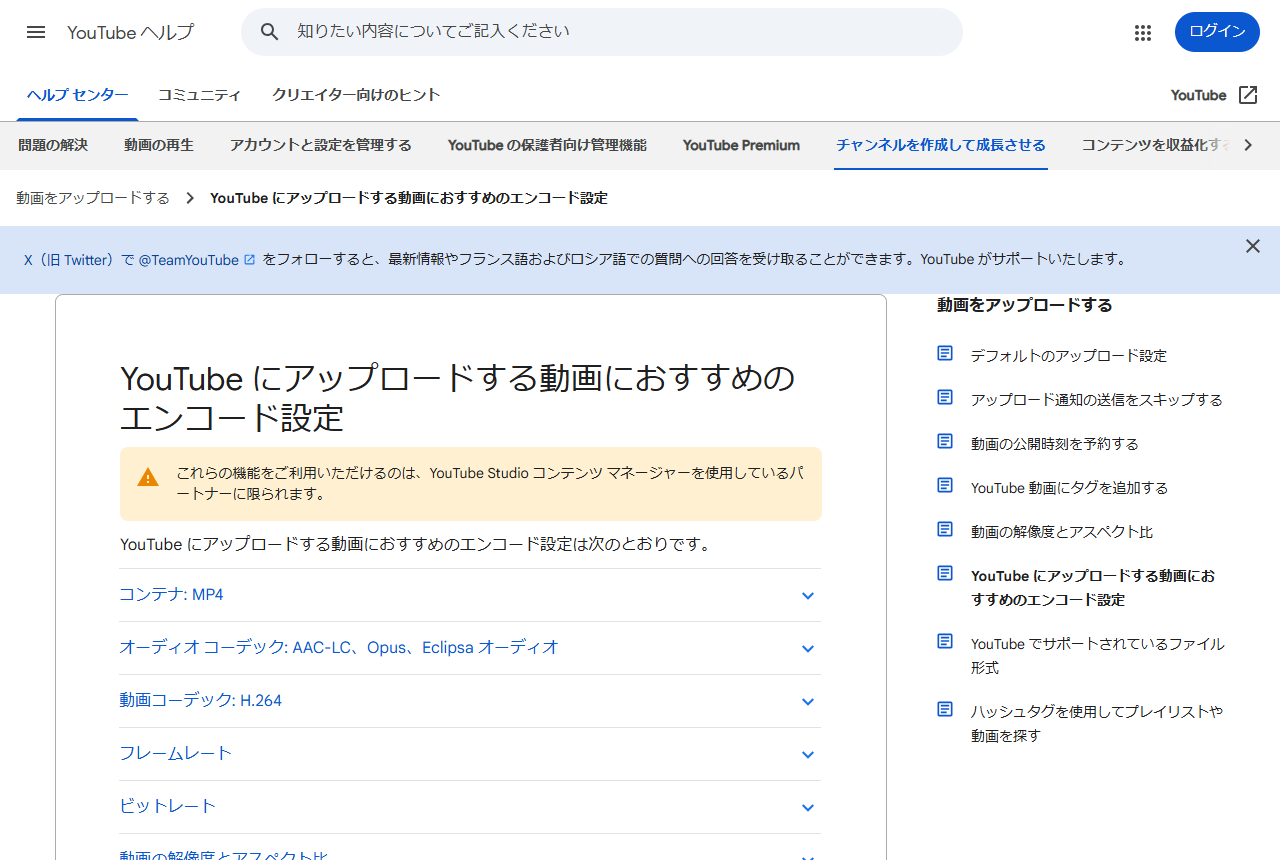This screenshot has height=860, width=1280.
Task: Click the YouTube ヘルプ title
Action: click(x=131, y=32)
